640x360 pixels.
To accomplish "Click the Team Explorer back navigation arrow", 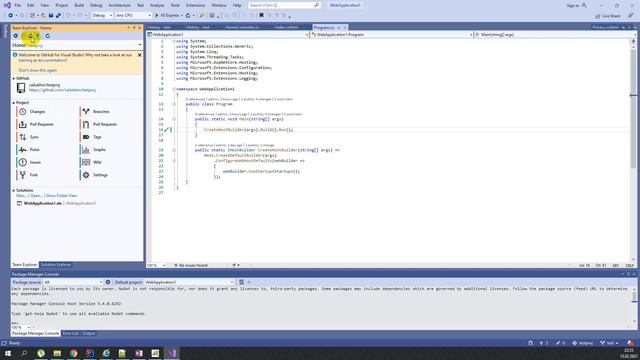I will pos(16,36).
